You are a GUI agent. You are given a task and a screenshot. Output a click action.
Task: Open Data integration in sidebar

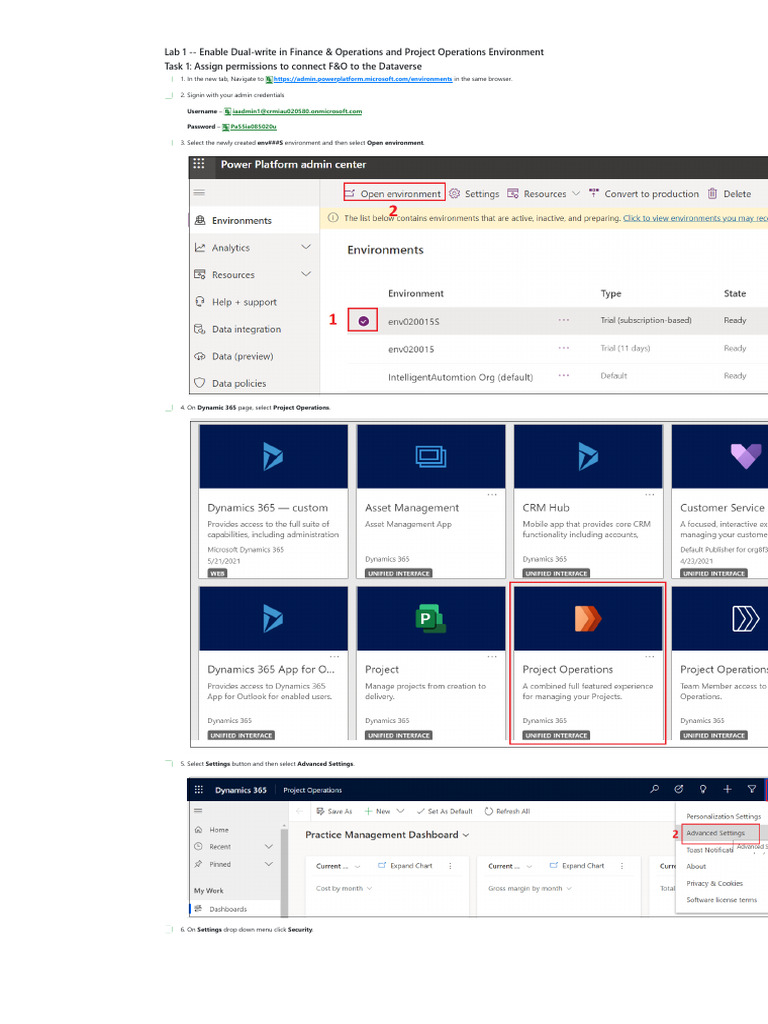click(246, 329)
